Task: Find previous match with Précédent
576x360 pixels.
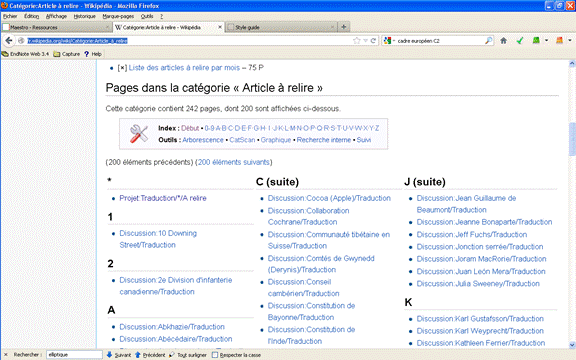Action: tap(150, 355)
